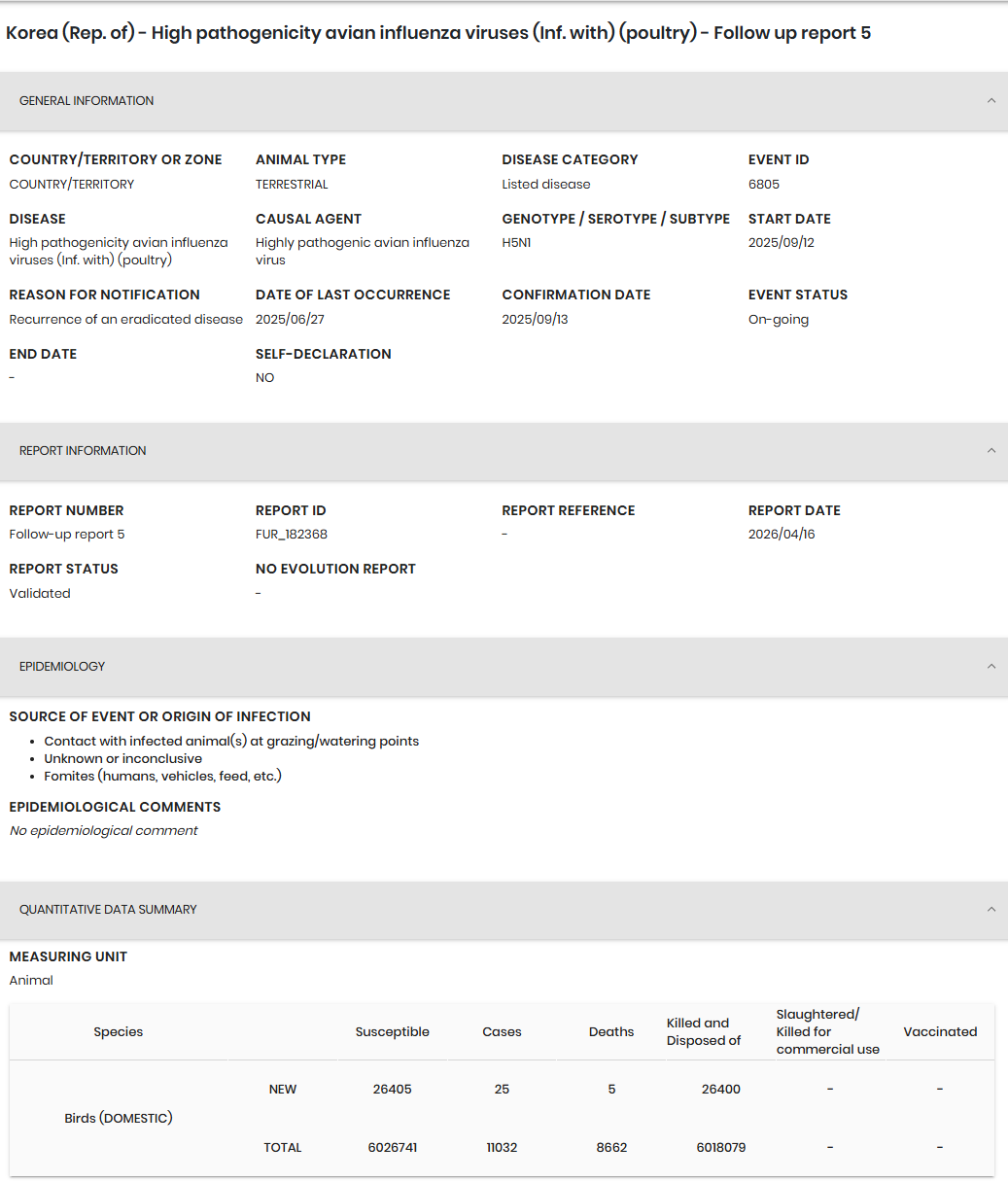Collapse the Epidemiology section chevron
Image resolution: width=1008 pixels, height=1181 pixels.
click(991, 667)
